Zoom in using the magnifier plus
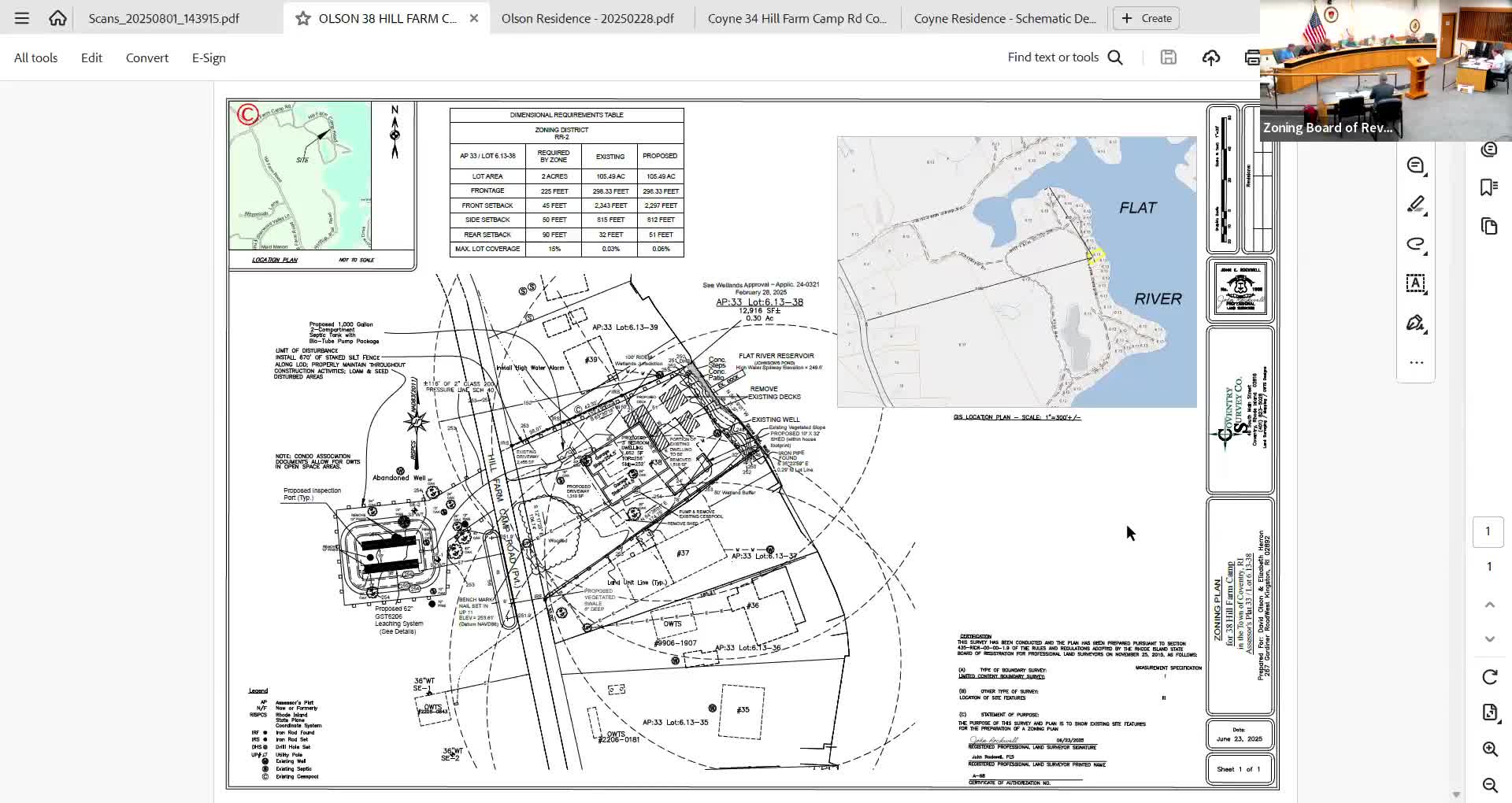1512x803 pixels. point(1489,749)
